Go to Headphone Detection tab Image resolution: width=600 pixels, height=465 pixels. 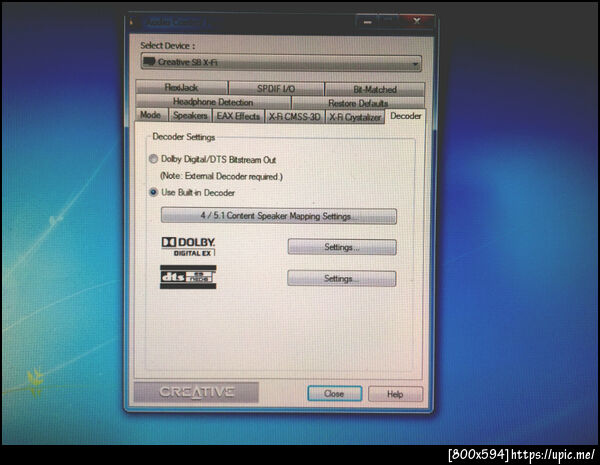point(213,102)
